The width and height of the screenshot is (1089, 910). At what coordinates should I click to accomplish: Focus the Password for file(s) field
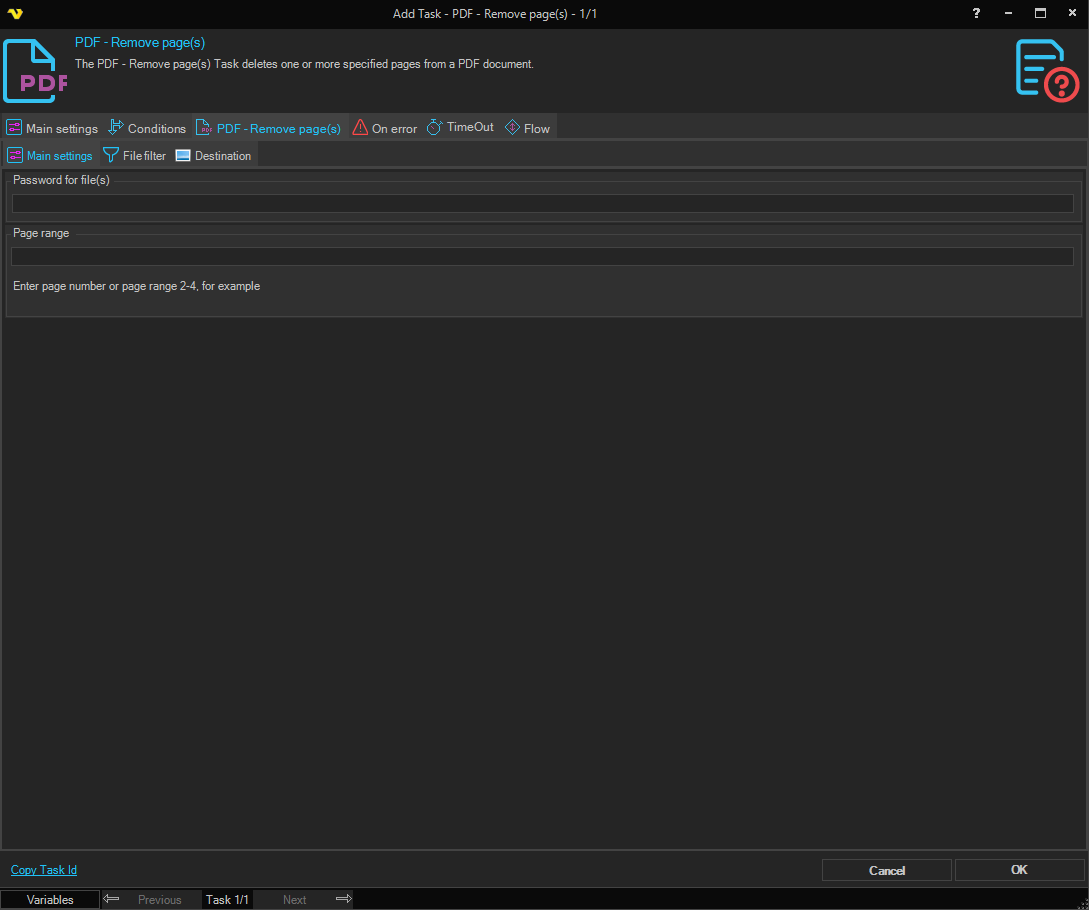[542, 203]
